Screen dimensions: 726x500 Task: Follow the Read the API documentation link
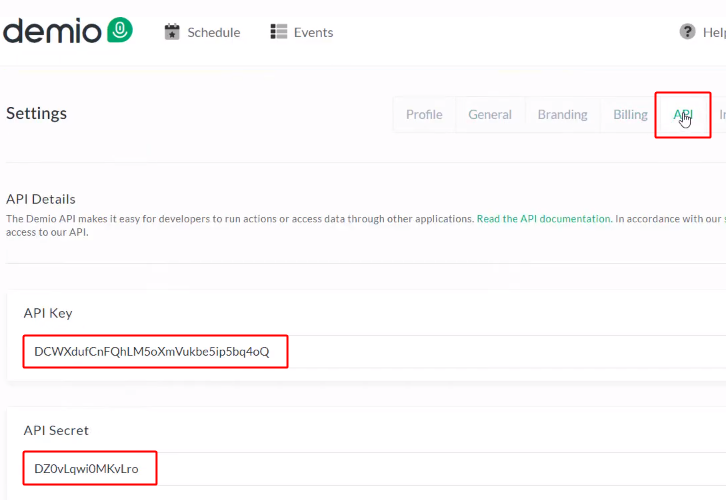544,219
